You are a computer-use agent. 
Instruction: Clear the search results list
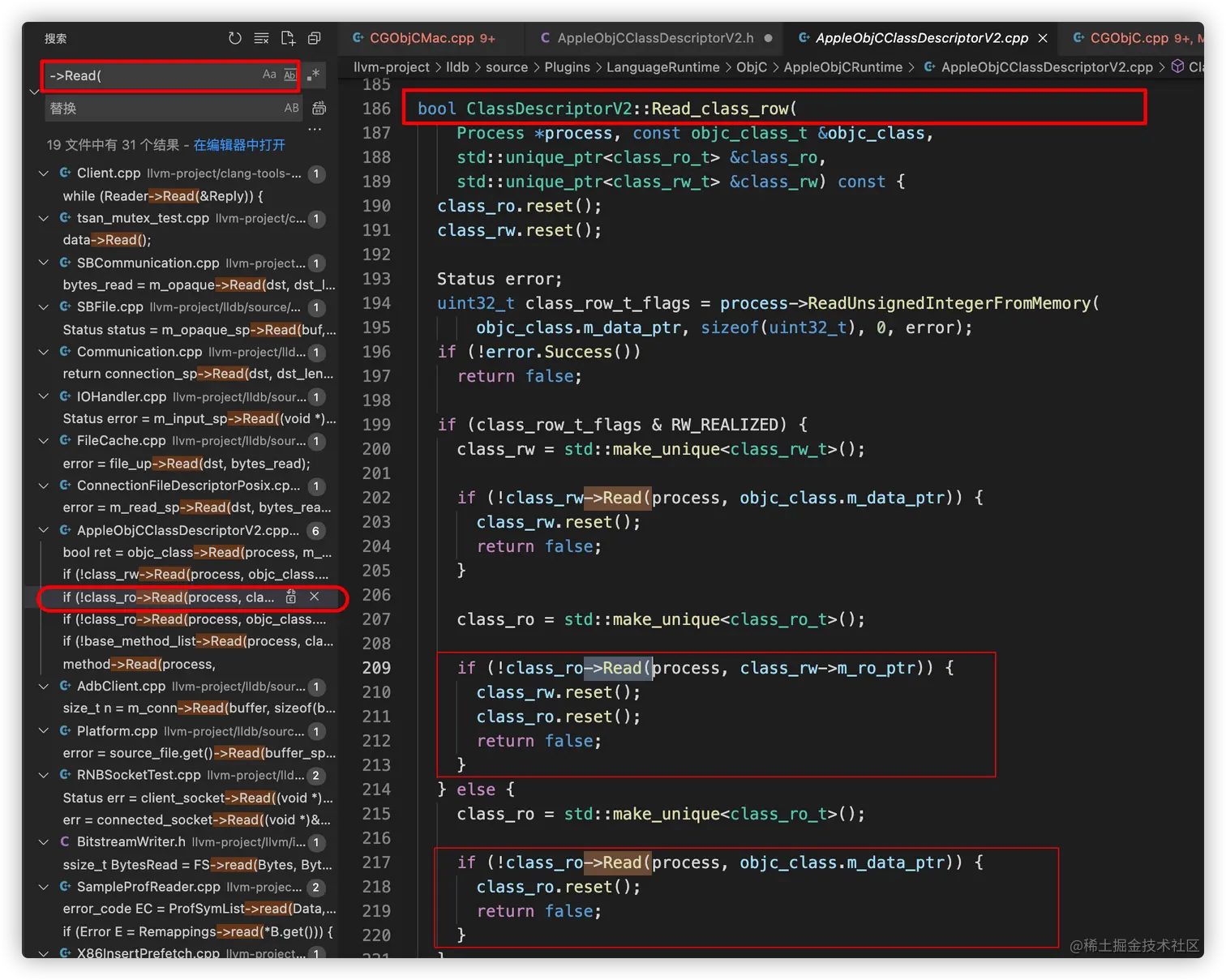[x=261, y=38]
